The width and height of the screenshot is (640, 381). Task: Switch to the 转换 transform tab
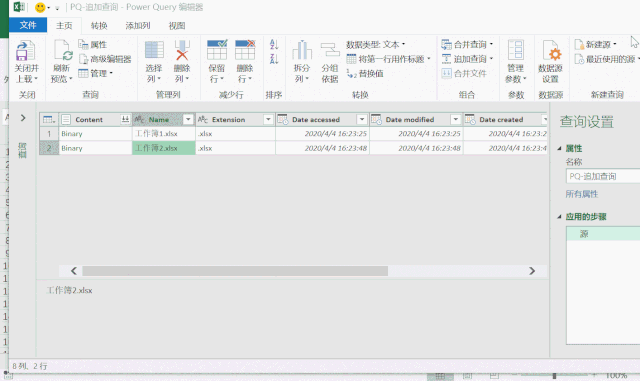tap(99, 26)
